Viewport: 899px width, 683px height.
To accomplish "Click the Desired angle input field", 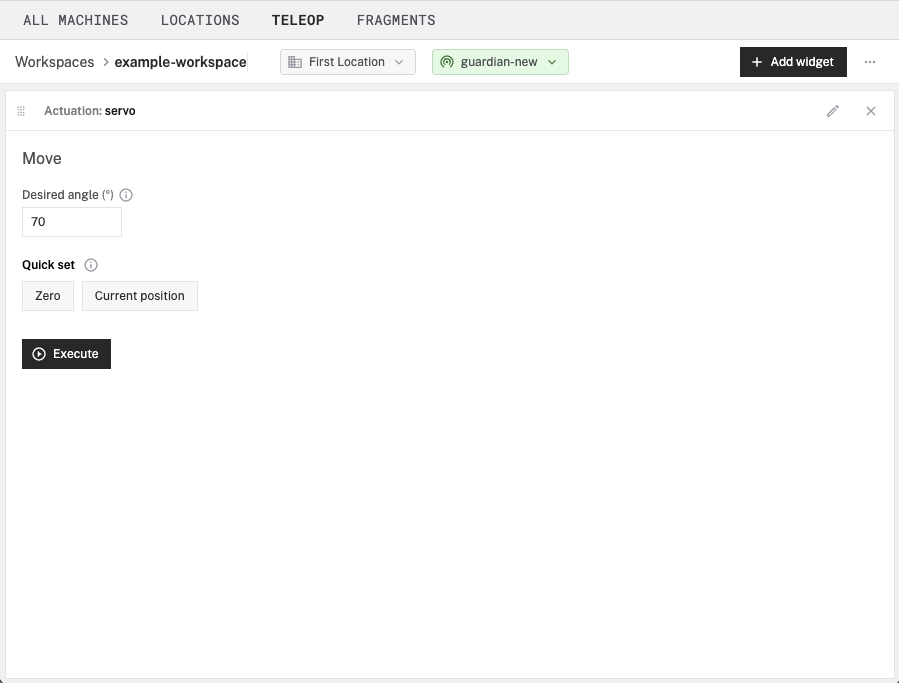I will (72, 222).
